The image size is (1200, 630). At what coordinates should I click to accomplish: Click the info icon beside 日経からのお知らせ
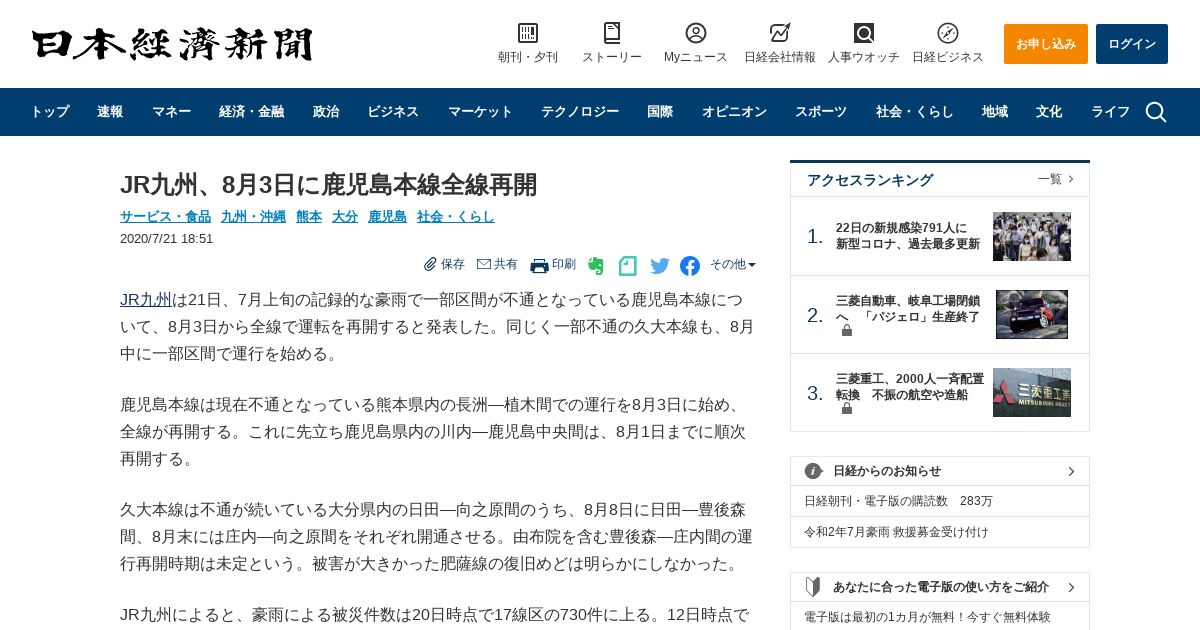coord(814,471)
